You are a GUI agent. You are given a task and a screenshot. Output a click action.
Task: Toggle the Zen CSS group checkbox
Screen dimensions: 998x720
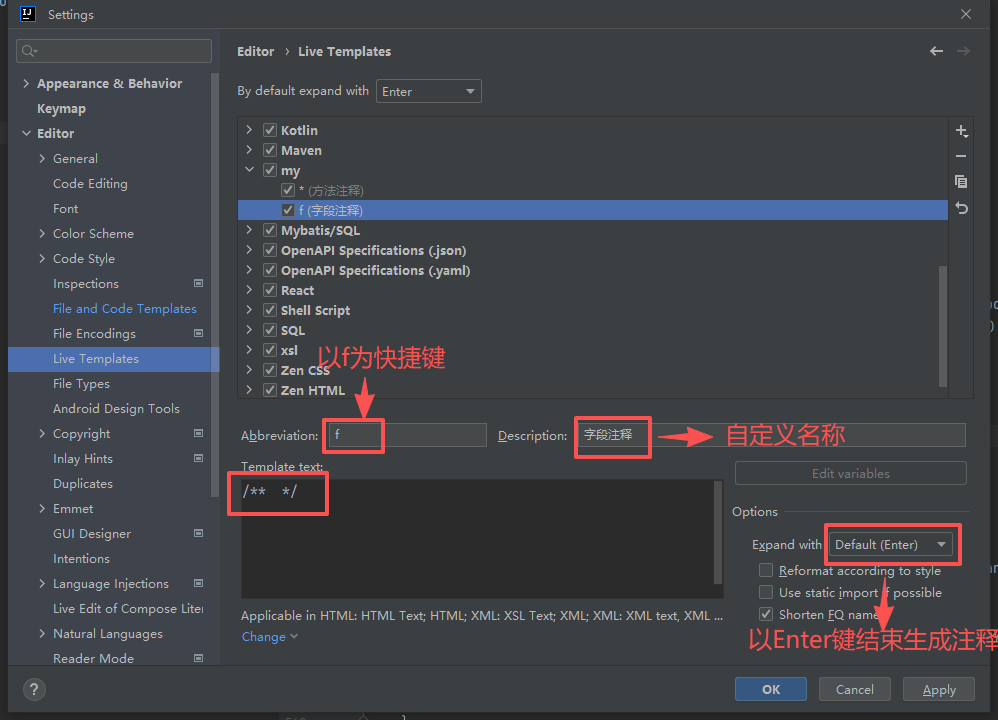270,370
